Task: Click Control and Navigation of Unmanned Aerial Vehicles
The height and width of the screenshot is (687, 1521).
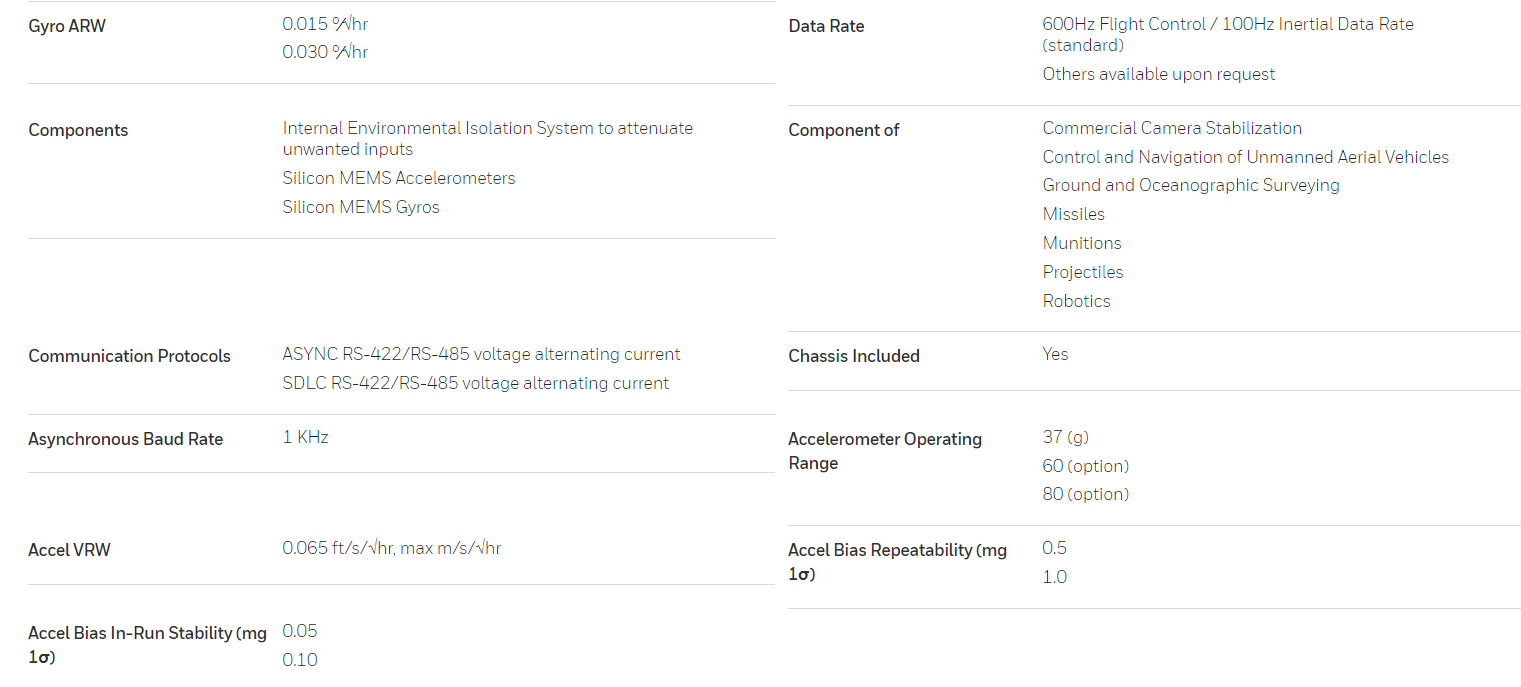Action: coord(1245,157)
